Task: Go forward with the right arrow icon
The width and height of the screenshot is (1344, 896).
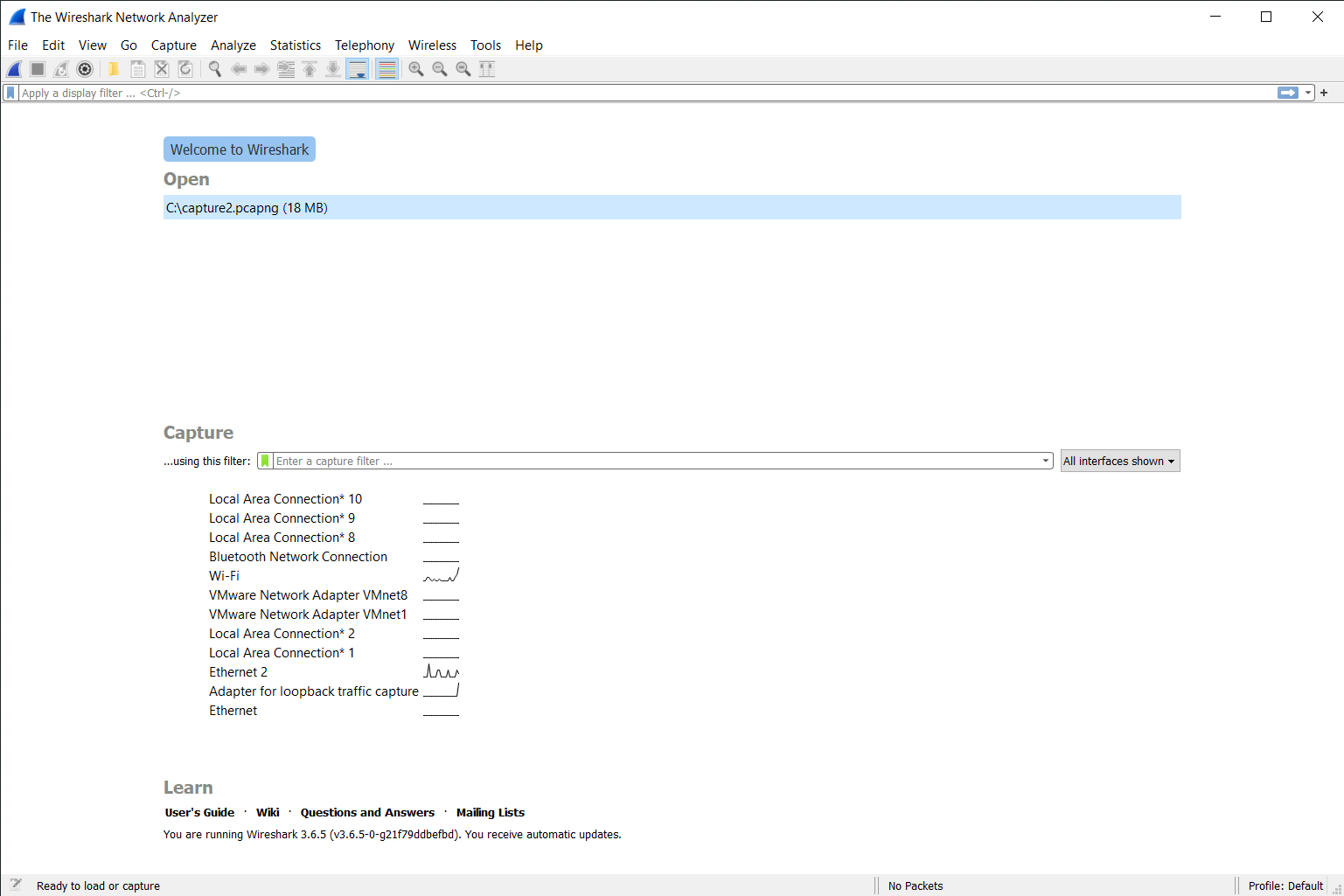Action: tap(261, 69)
